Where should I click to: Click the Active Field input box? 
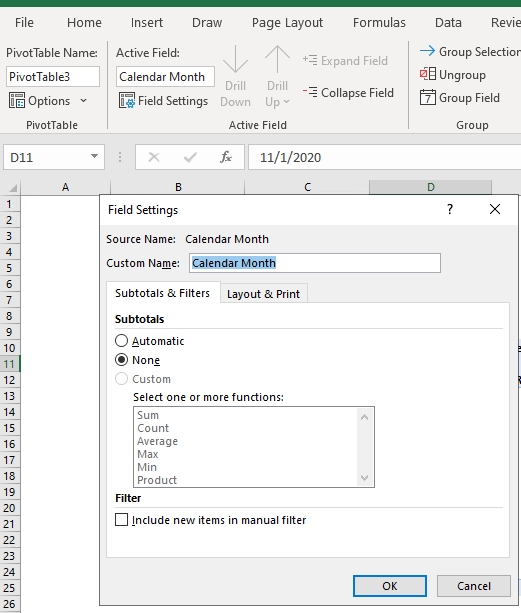pyautogui.click(x=165, y=76)
